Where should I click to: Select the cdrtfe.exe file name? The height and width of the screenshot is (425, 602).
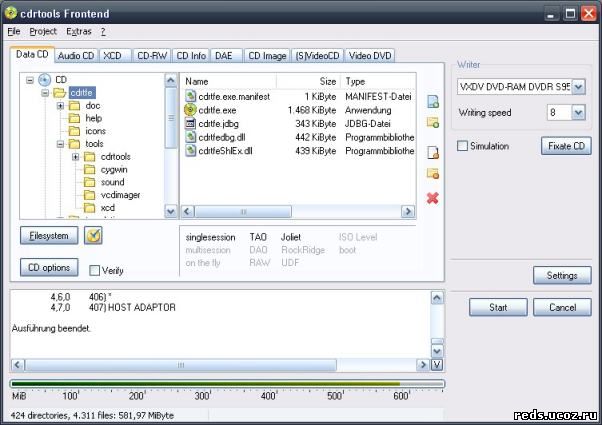(217, 110)
